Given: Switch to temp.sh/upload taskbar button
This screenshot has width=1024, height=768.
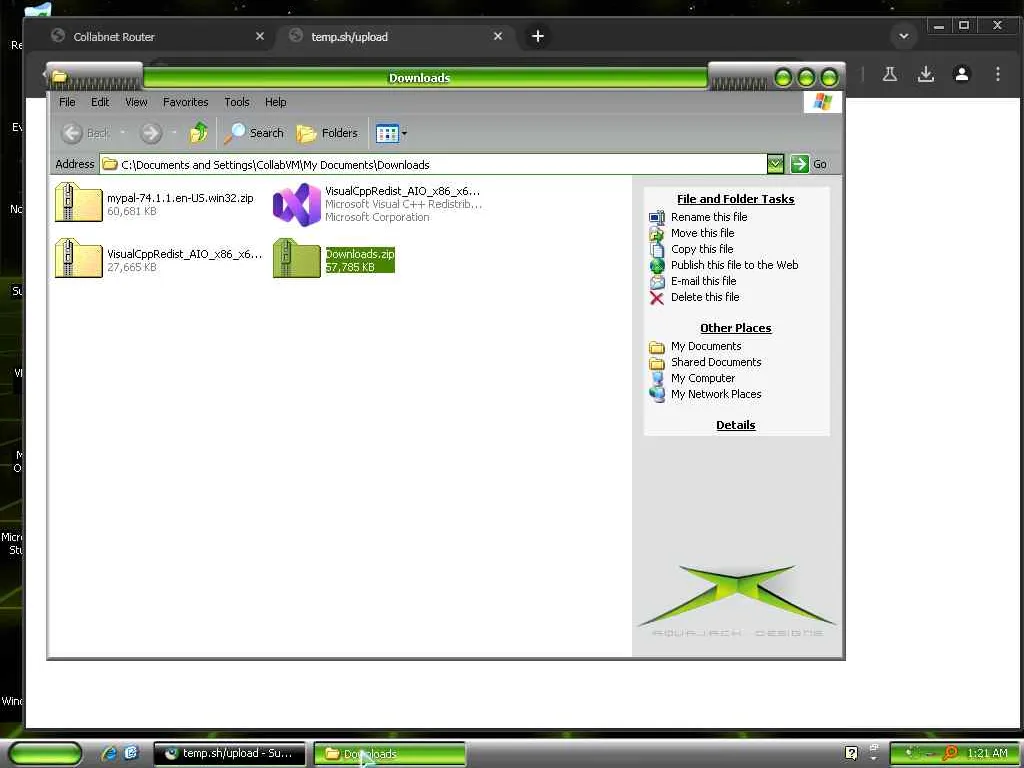Looking at the screenshot, I should 229,754.
